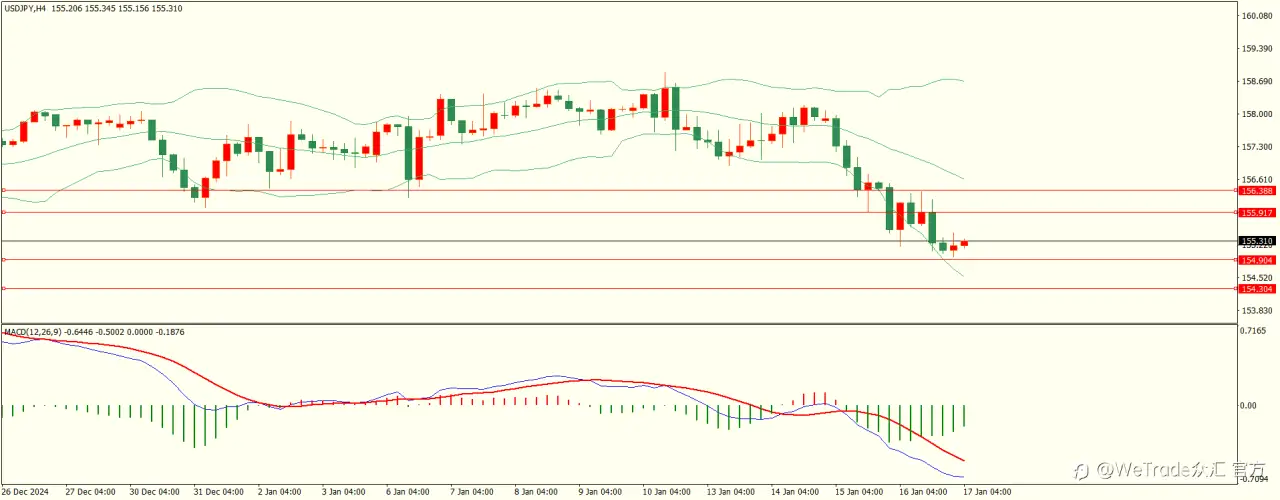The width and height of the screenshot is (1280, 500).
Task: Select the 154.904 horizontal line's left handle
Action: pos(3,260)
